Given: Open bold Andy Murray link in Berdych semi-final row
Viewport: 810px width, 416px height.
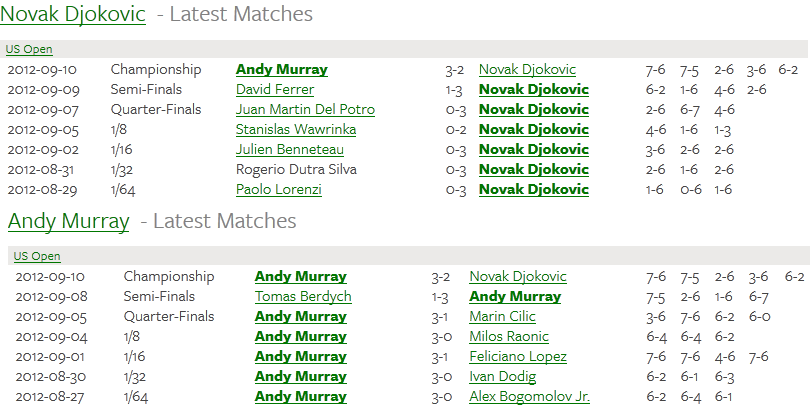Looking at the screenshot, I should coord(515,297).
